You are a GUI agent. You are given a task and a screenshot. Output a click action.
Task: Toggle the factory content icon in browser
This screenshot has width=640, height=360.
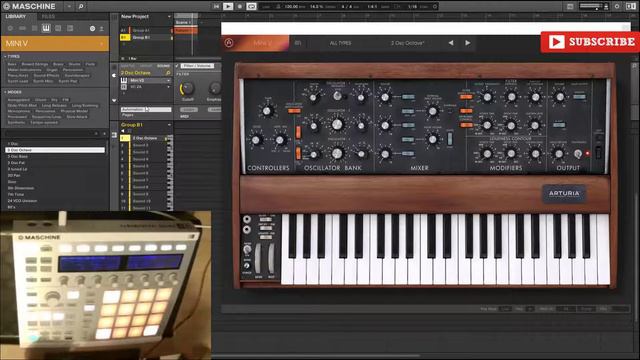click(x=92, y=29)
